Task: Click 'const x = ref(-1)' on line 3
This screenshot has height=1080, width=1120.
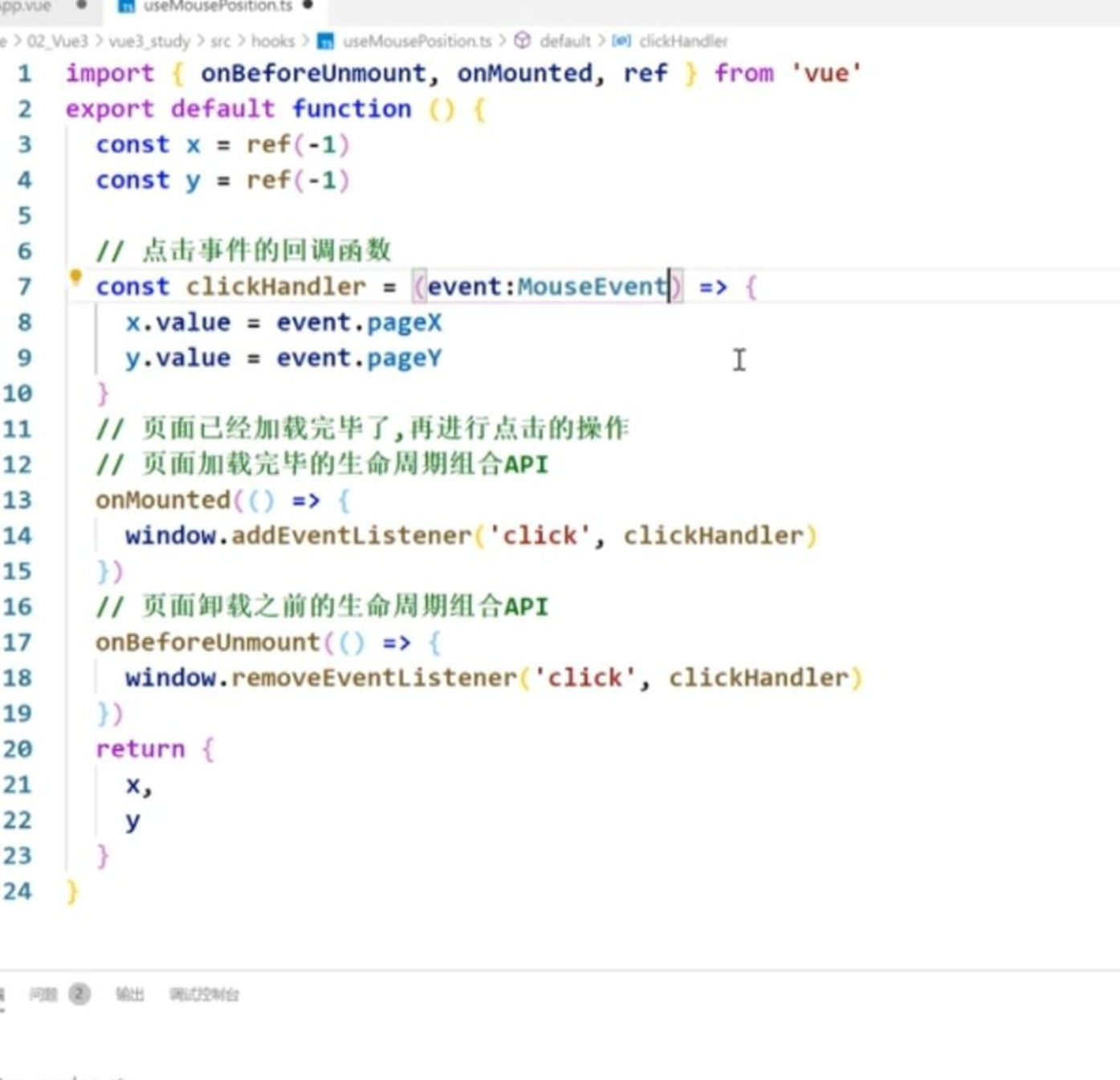Action: point(223,145)
